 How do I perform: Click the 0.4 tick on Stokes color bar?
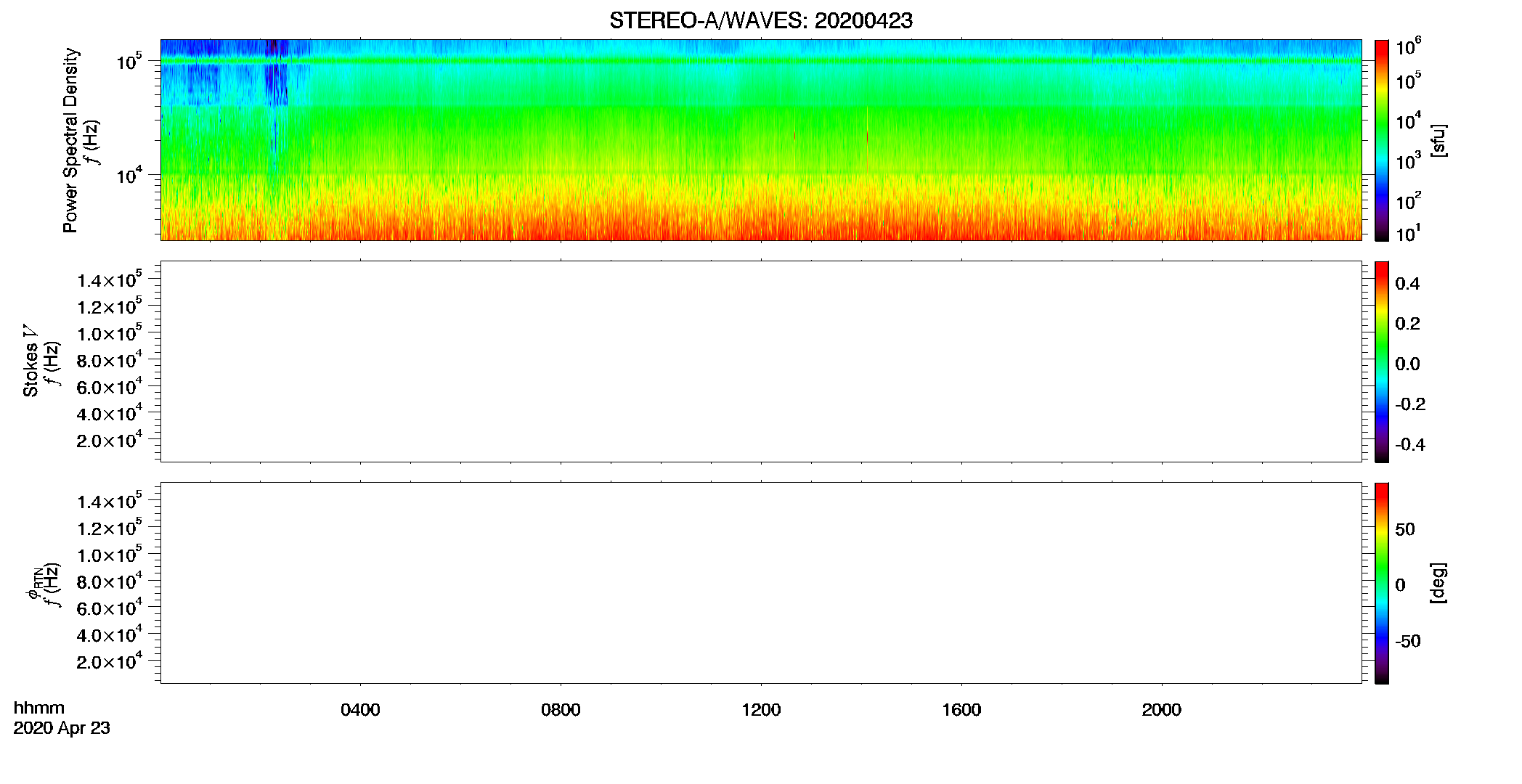pos(1407,284)
